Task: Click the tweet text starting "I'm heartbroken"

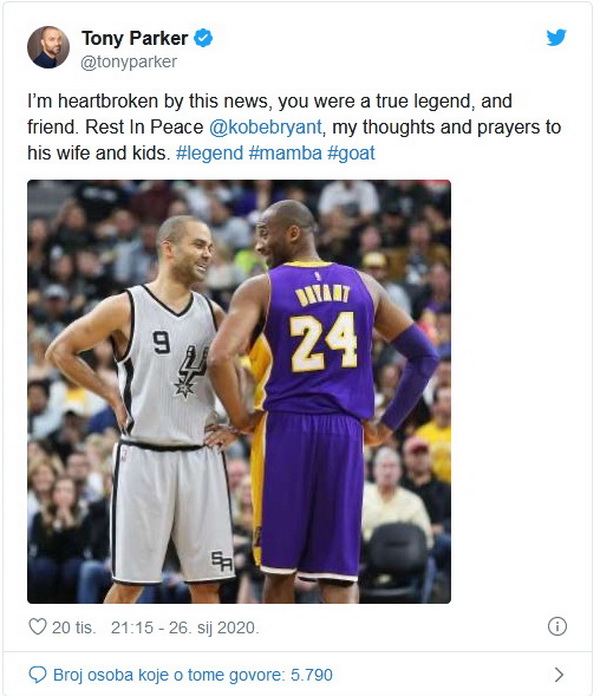Action: [294, 127]
